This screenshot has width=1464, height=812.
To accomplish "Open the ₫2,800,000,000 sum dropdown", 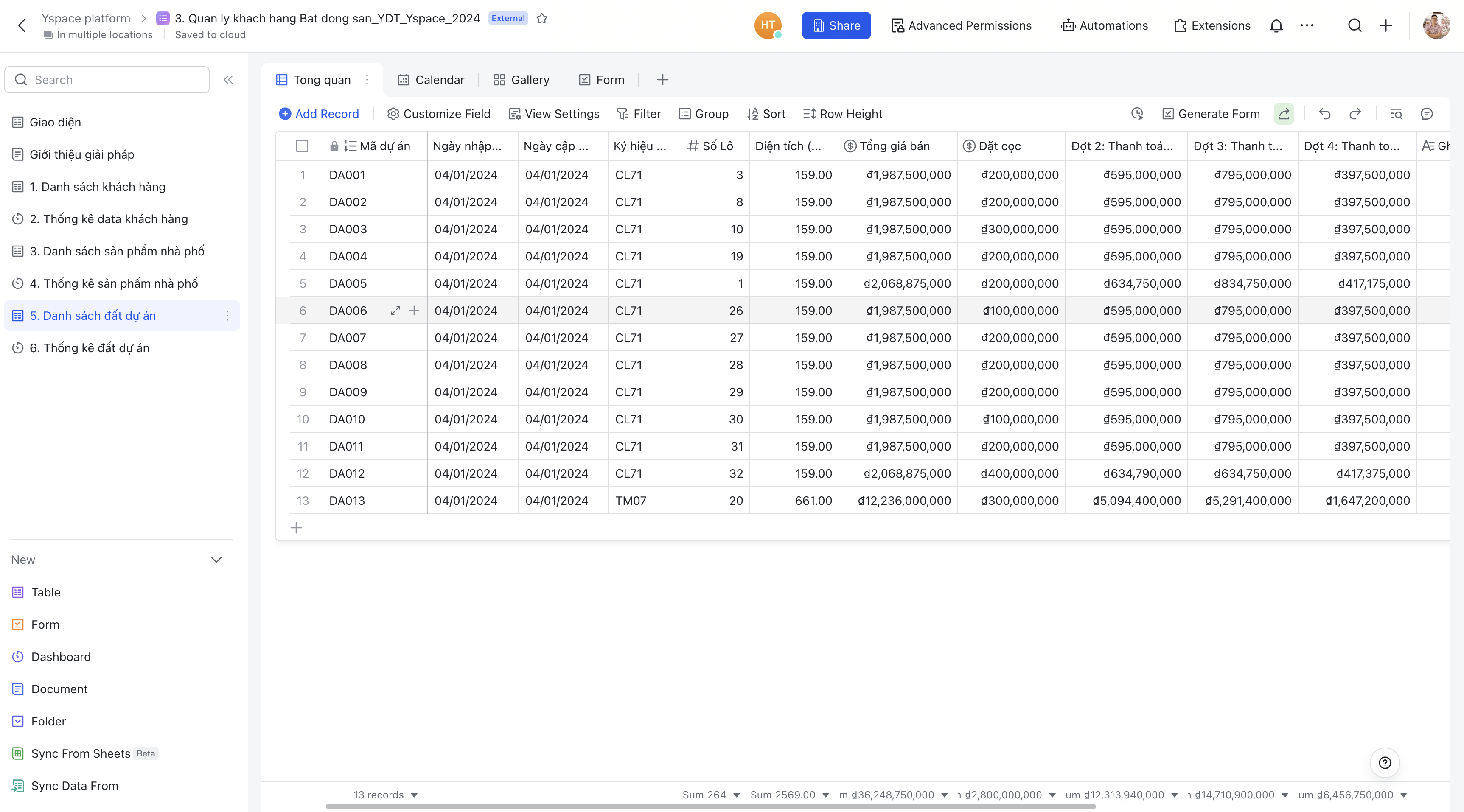I will [x=1007, y=794].
